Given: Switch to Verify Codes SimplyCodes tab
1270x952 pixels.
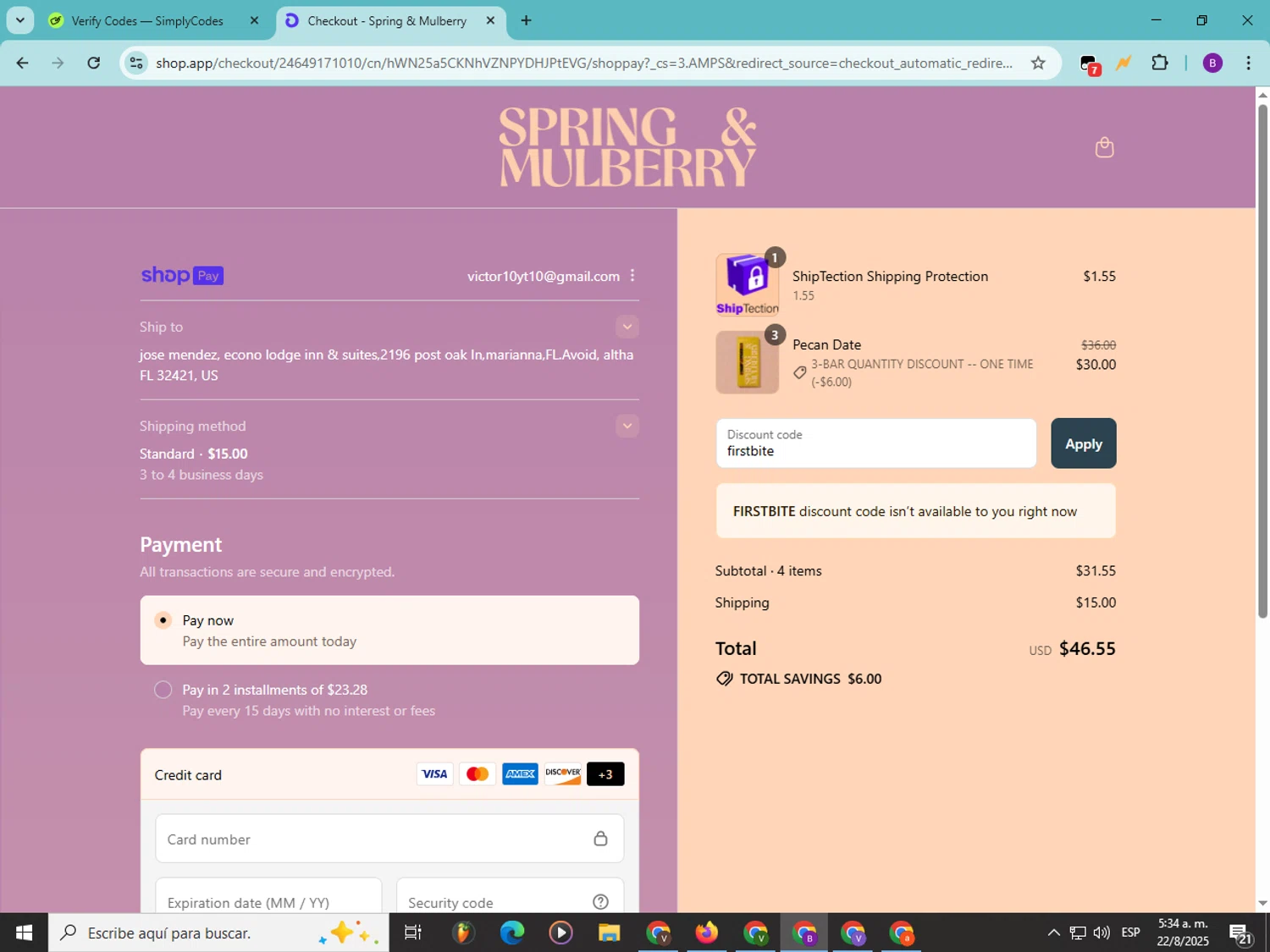Looking at the screenshot, I should point(146,21).
